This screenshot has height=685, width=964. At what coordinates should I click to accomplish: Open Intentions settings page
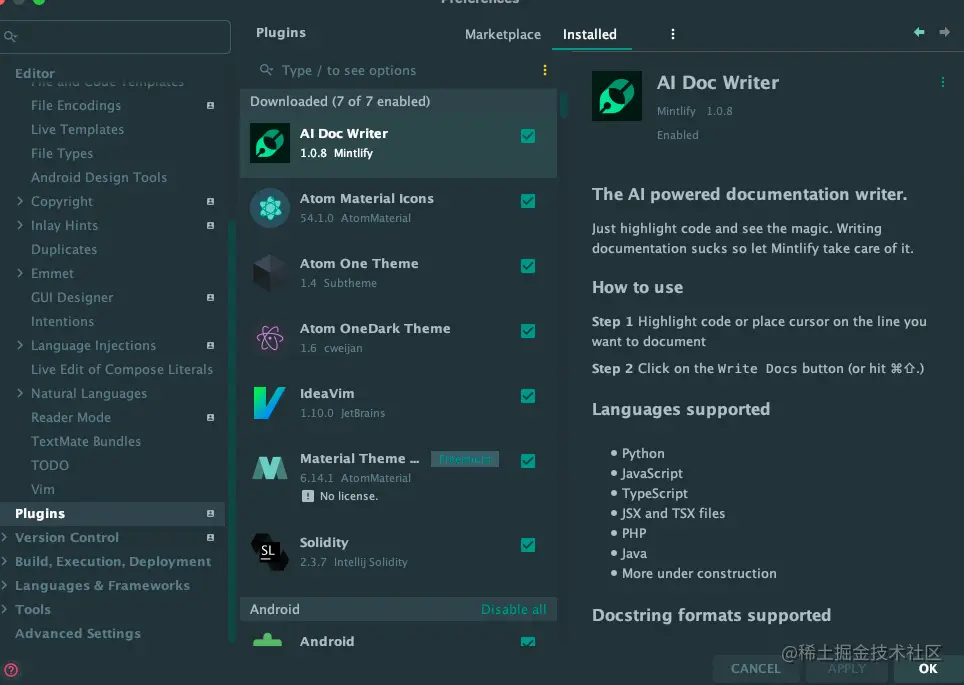pyautogui.click(x=63, y=322)
